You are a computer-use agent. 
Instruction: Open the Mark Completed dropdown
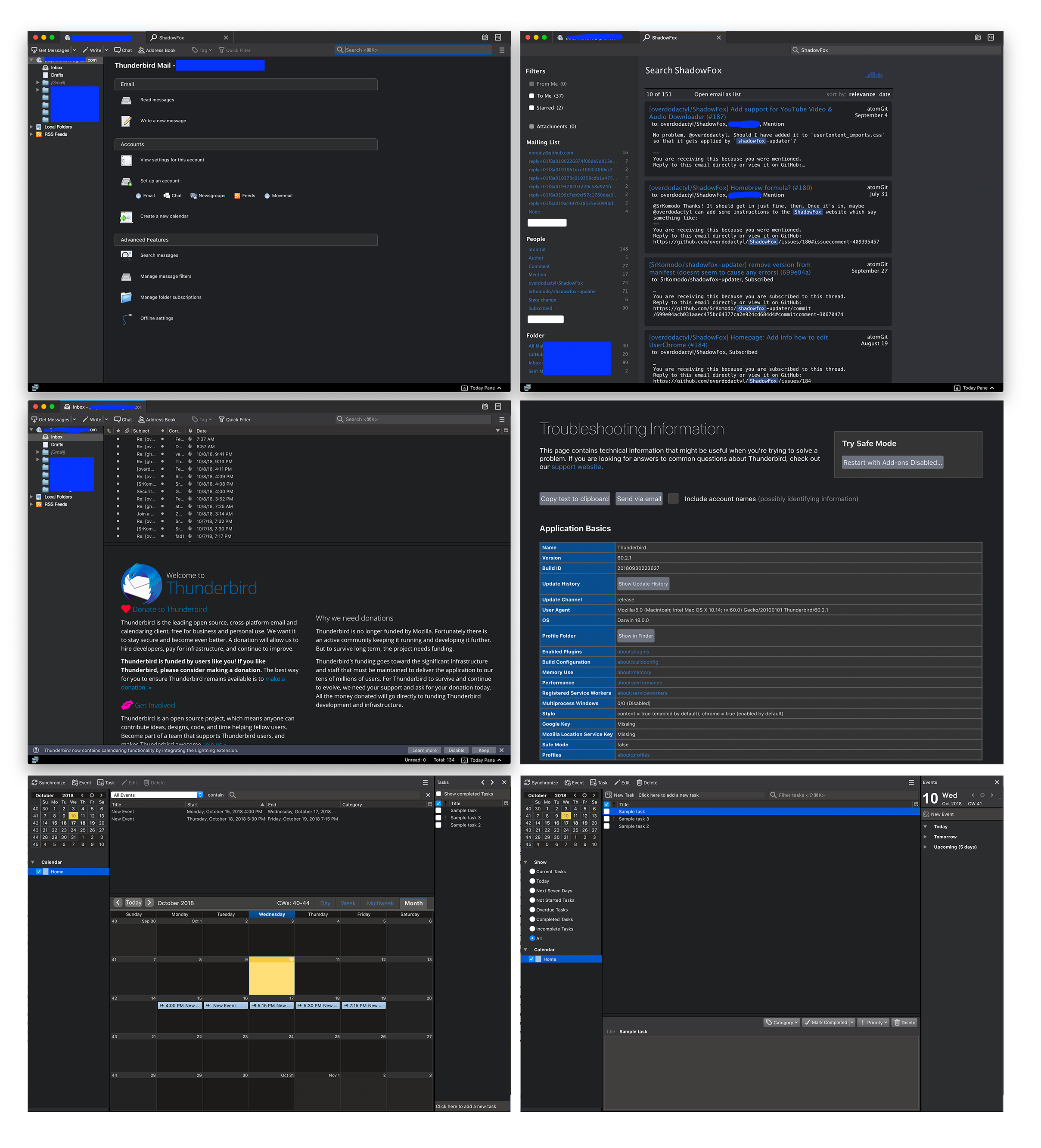click(x=851, y=1022)
